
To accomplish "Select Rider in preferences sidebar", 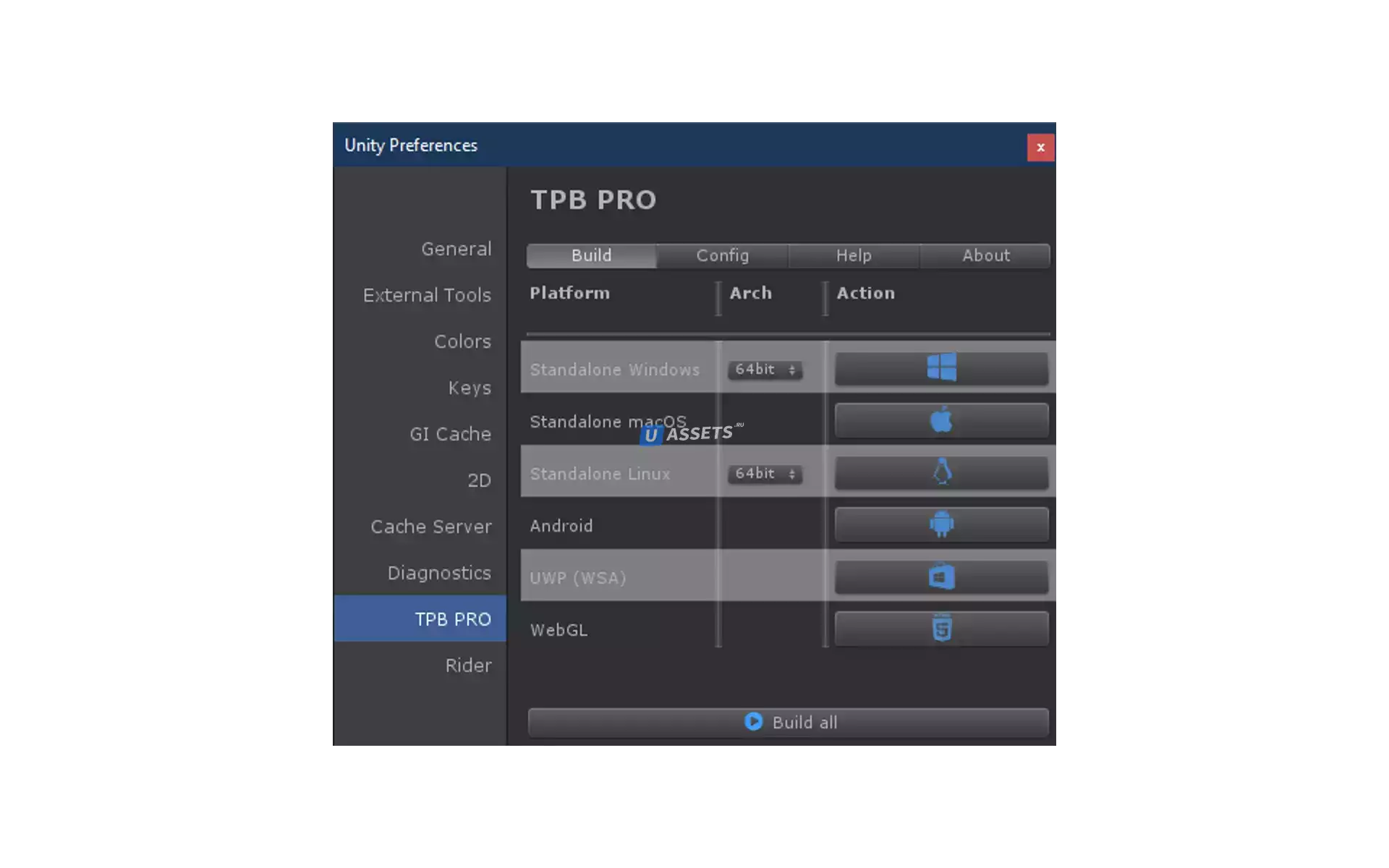I will pos(468,665).
